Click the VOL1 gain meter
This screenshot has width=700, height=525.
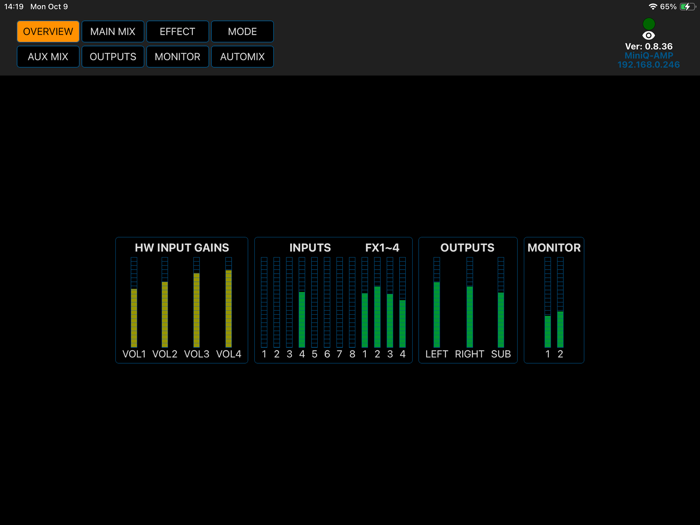[x=134, y=302]
